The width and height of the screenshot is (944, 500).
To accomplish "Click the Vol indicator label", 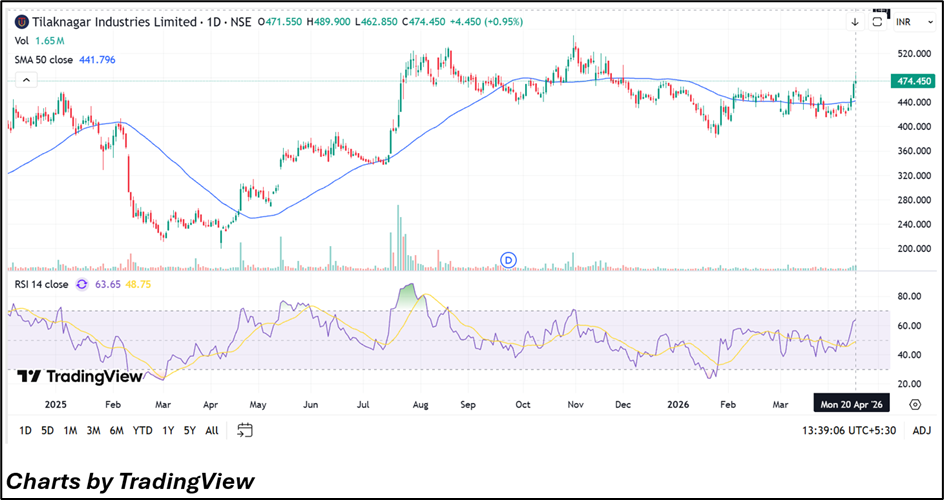I will click(x=21, y=41).
